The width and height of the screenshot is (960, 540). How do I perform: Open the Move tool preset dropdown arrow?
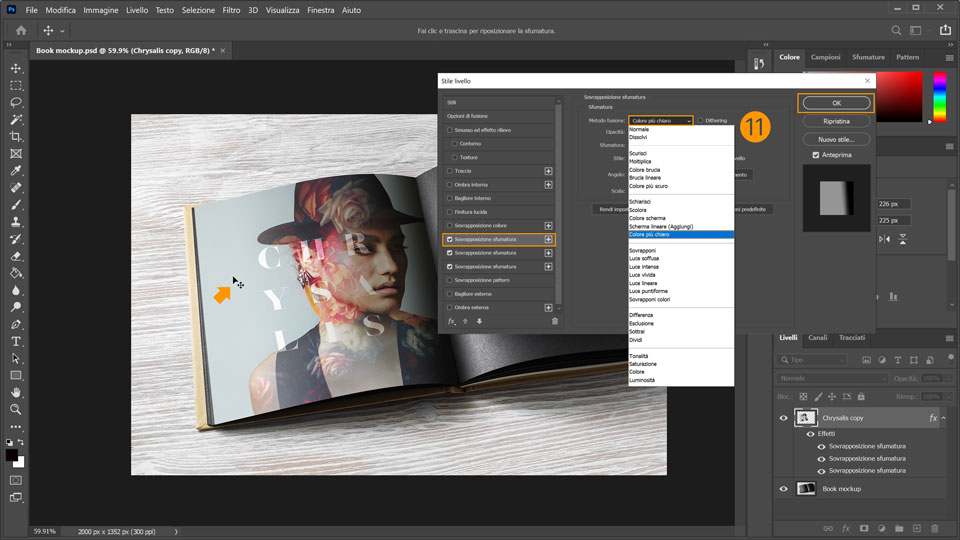coord(62,31)
